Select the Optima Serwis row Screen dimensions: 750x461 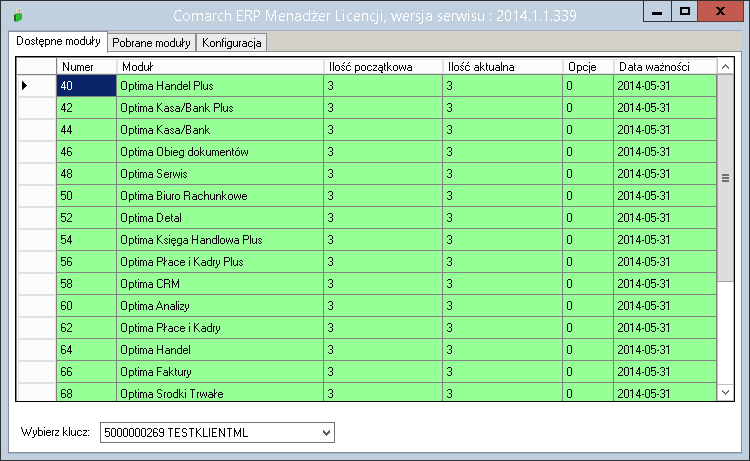tap(367, 174)
